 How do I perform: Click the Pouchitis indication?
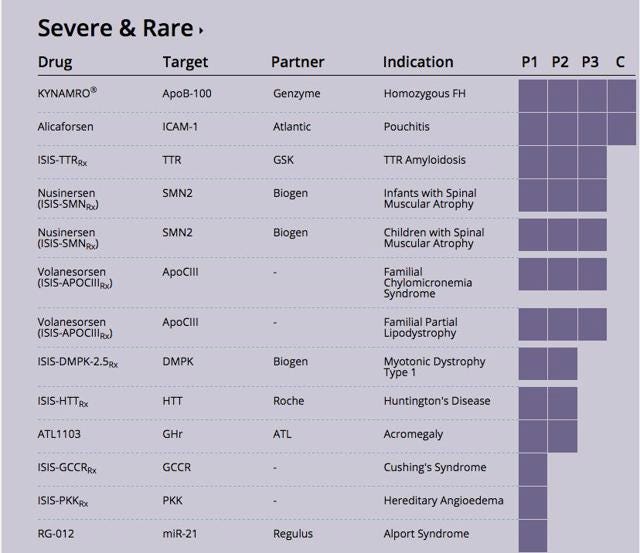(x=407, y=127)
